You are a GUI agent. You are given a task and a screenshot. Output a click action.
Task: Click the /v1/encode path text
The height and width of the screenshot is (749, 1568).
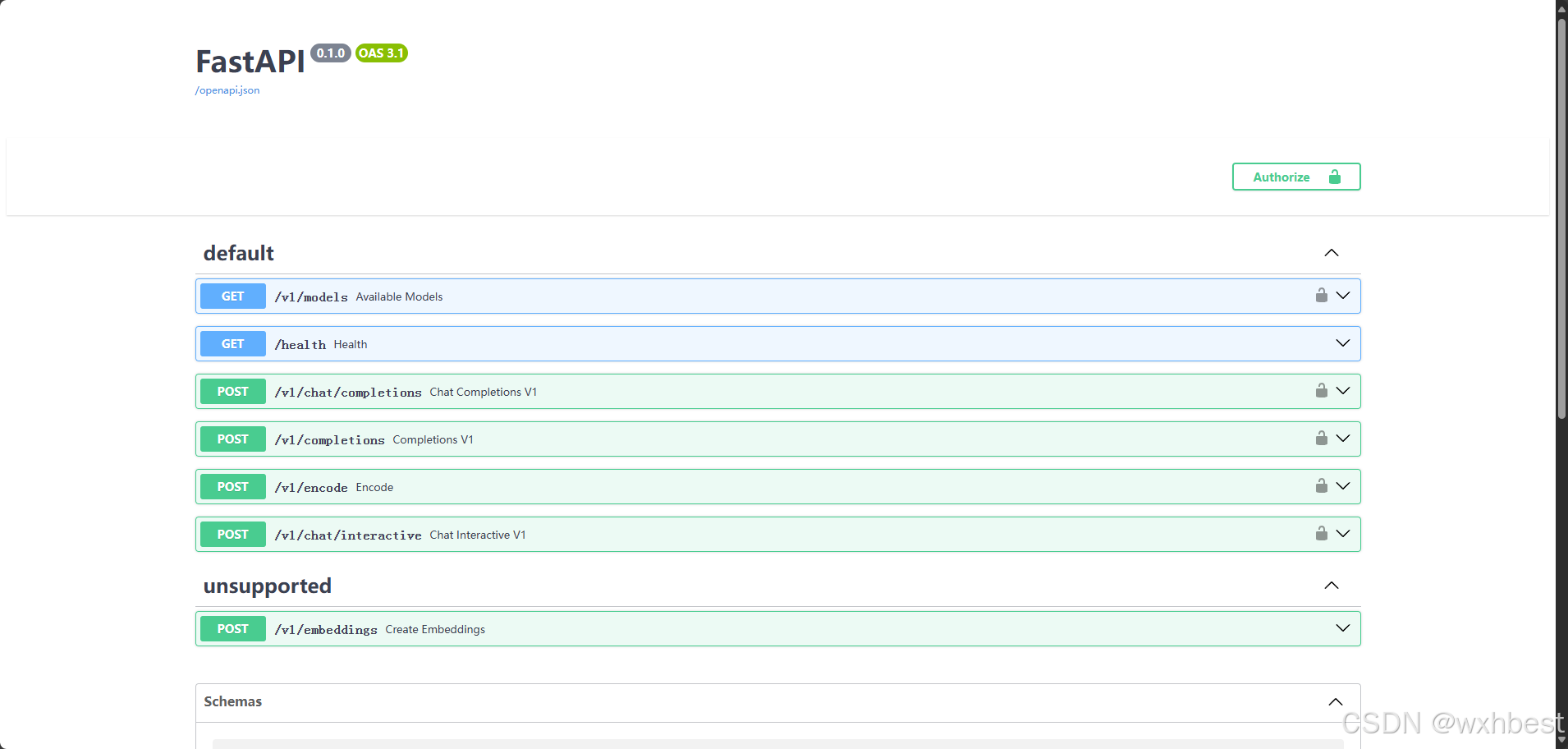pyautogui.click(x=311, y=488)
